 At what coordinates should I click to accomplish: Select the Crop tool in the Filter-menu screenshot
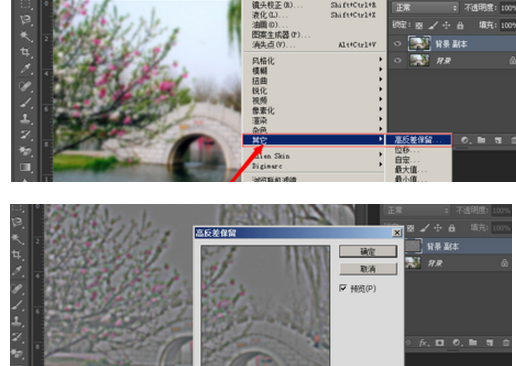point(25,52)
